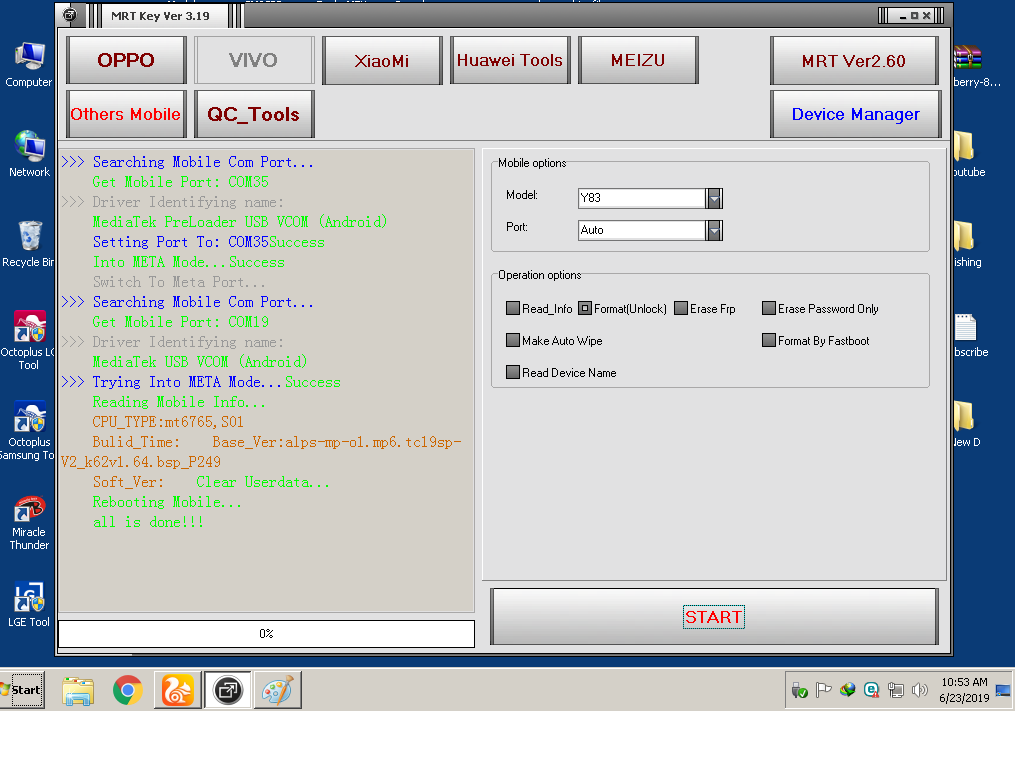Enable the Erase Frp checkbox
The height and width of the screenshot is (768, 1024).
coord(680,308)
